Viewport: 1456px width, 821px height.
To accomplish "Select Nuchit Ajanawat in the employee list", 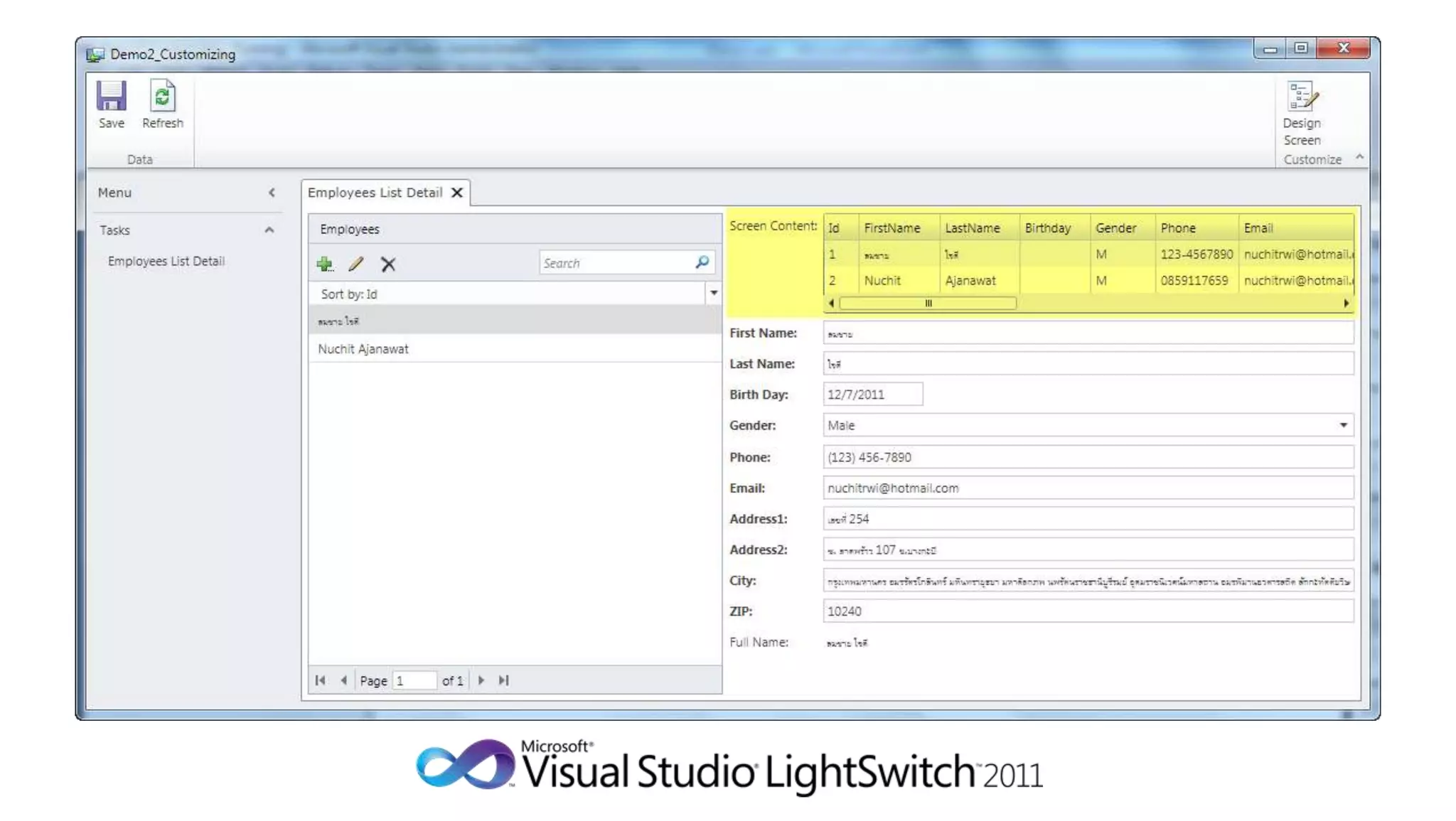I will (363, 349).
